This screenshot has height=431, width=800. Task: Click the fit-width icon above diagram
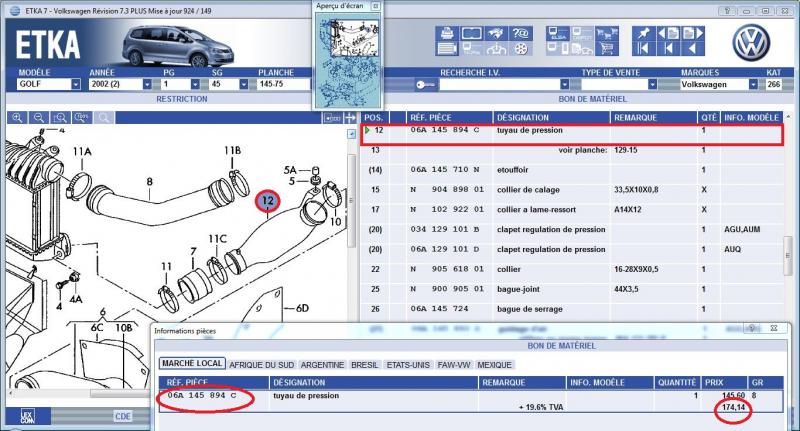(x=332, y=118)
